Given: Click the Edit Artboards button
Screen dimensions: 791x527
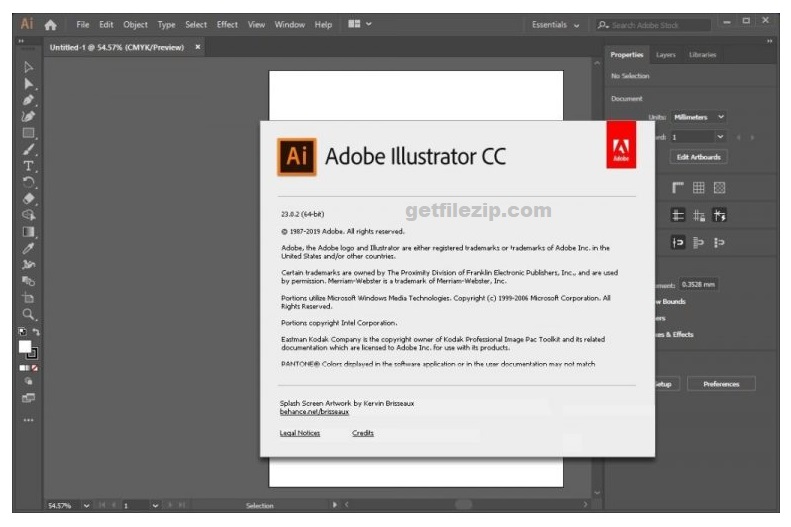Looking at the screenshot, I should coord(699,157).
